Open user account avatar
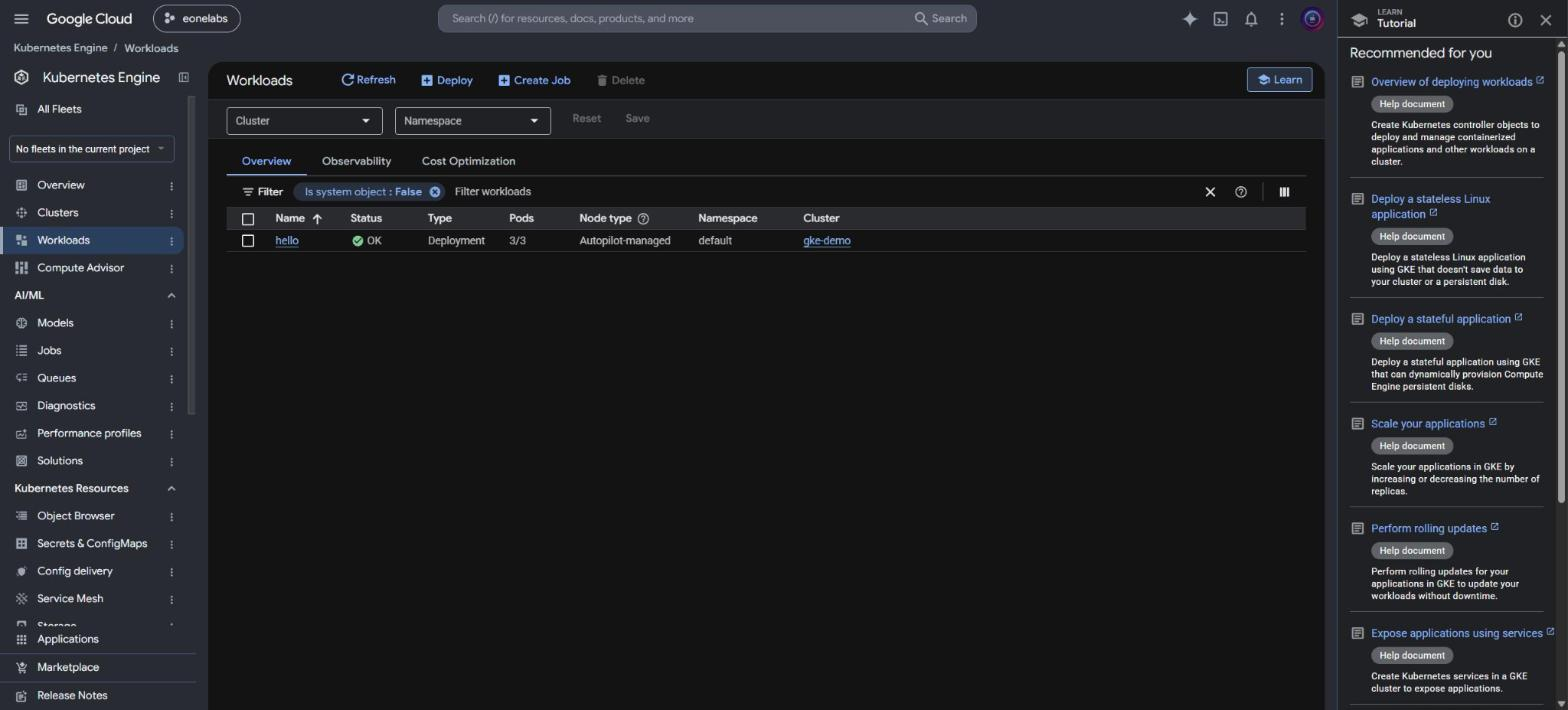 coord(1312,19)
